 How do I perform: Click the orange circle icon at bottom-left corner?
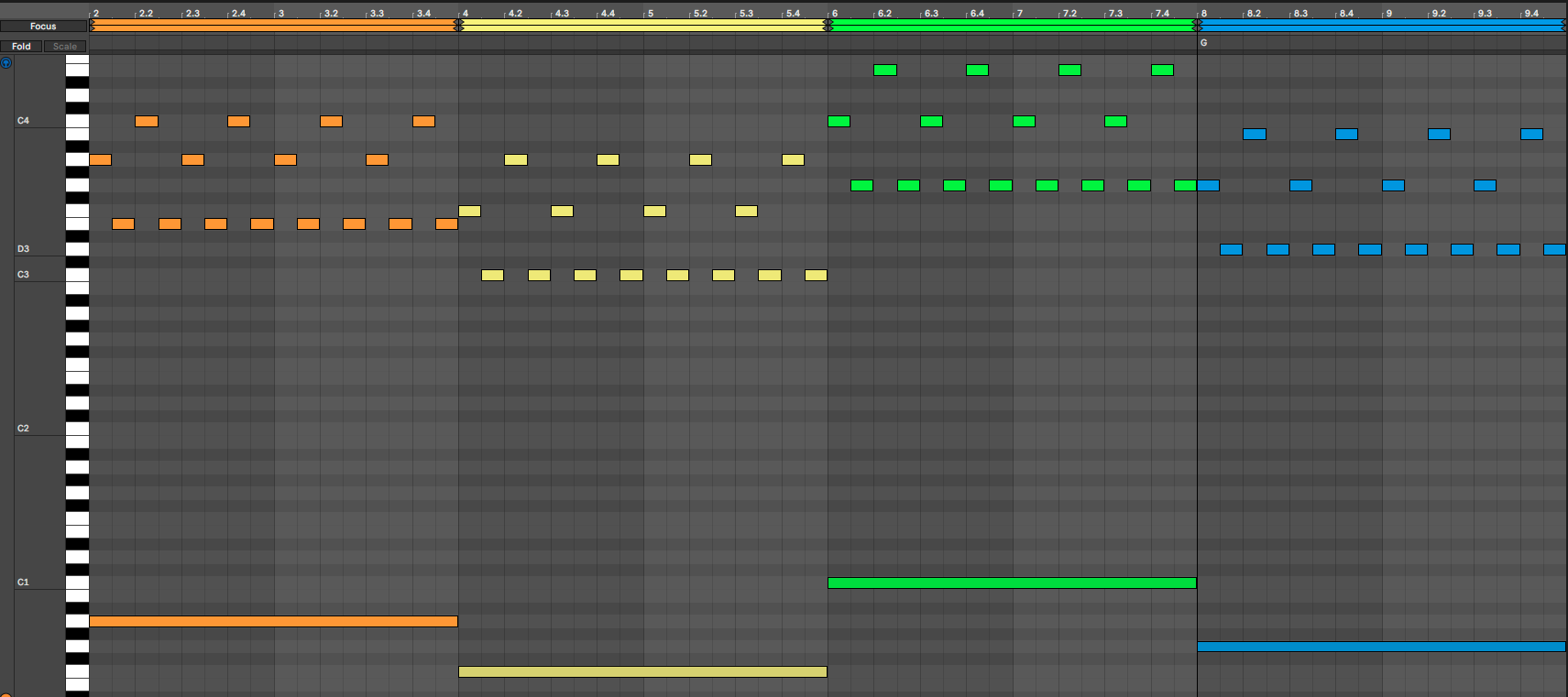5,694
